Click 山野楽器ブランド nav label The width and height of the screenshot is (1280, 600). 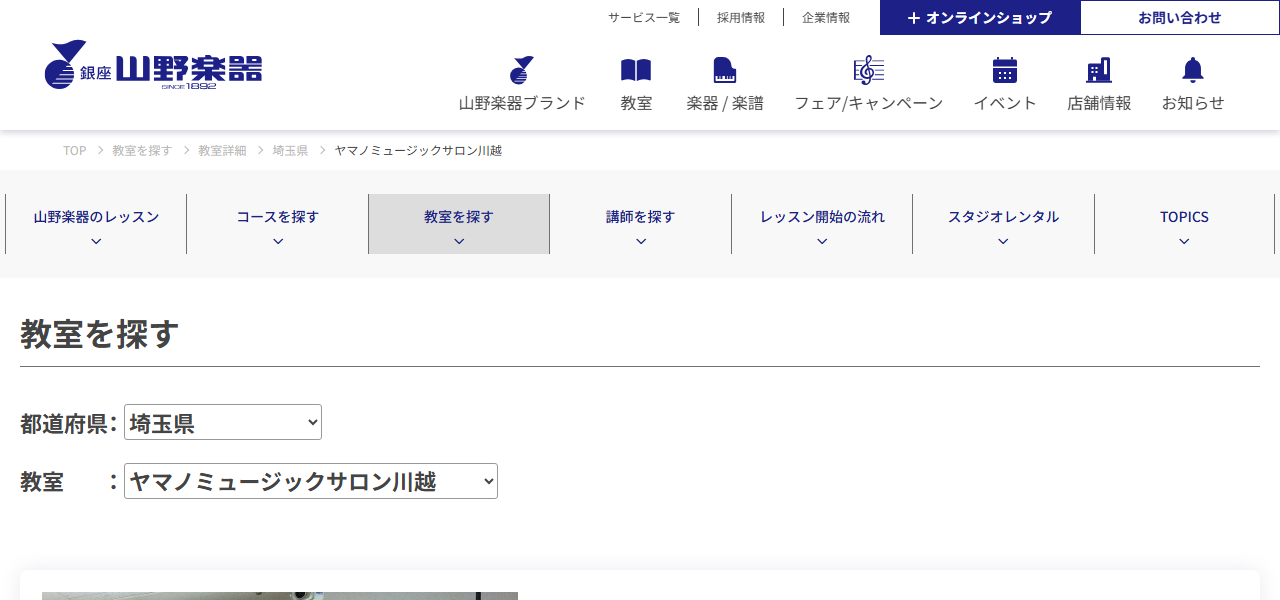tap(522, 103)
